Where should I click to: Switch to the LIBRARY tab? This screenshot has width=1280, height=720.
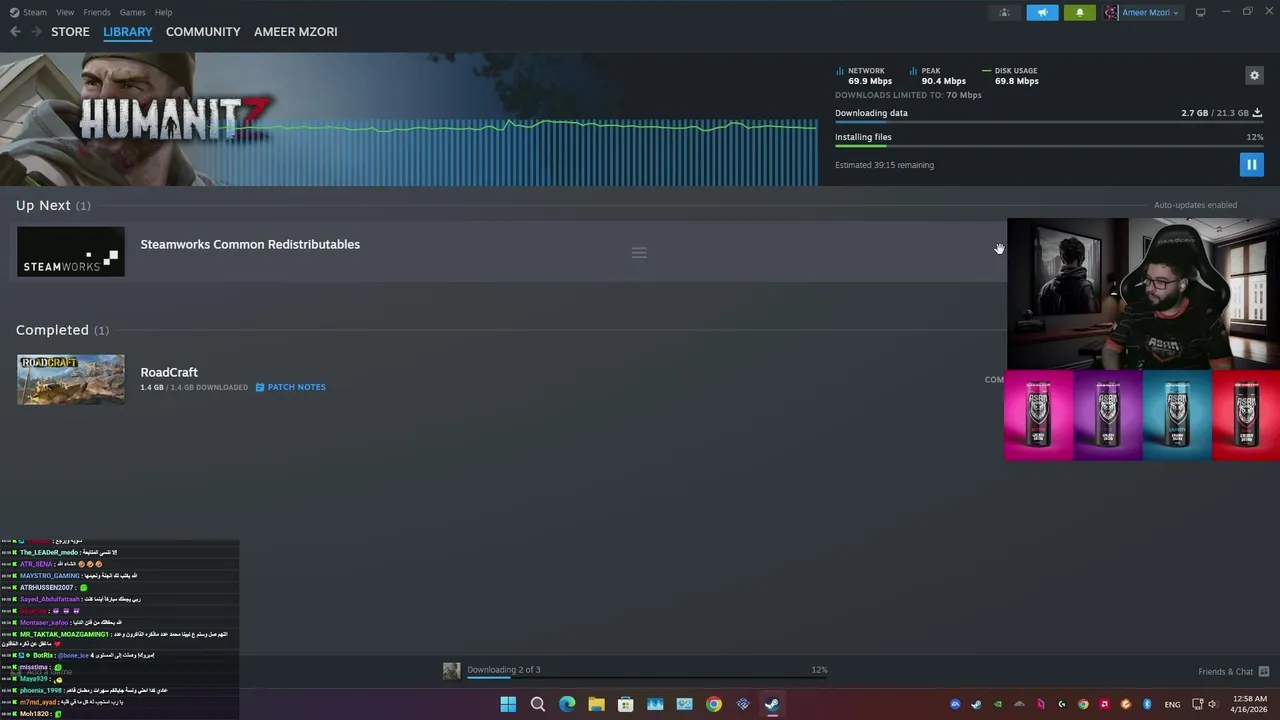coord(128,32)
